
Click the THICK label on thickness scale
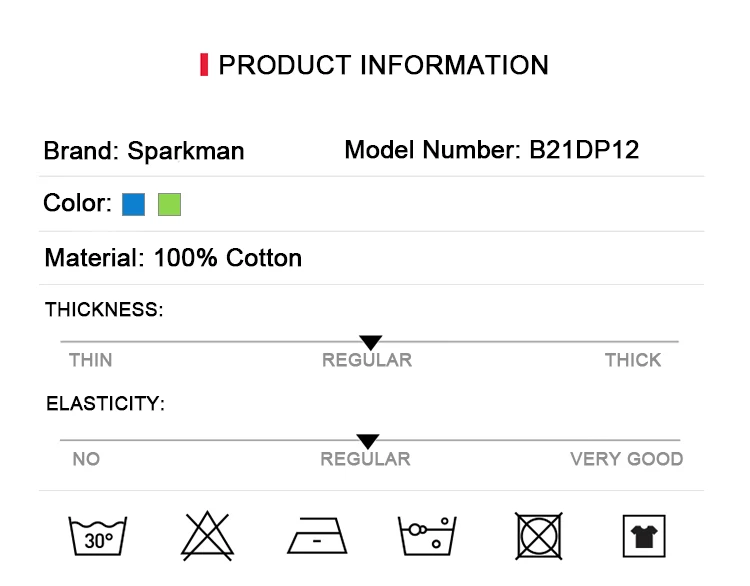[633, 360]
